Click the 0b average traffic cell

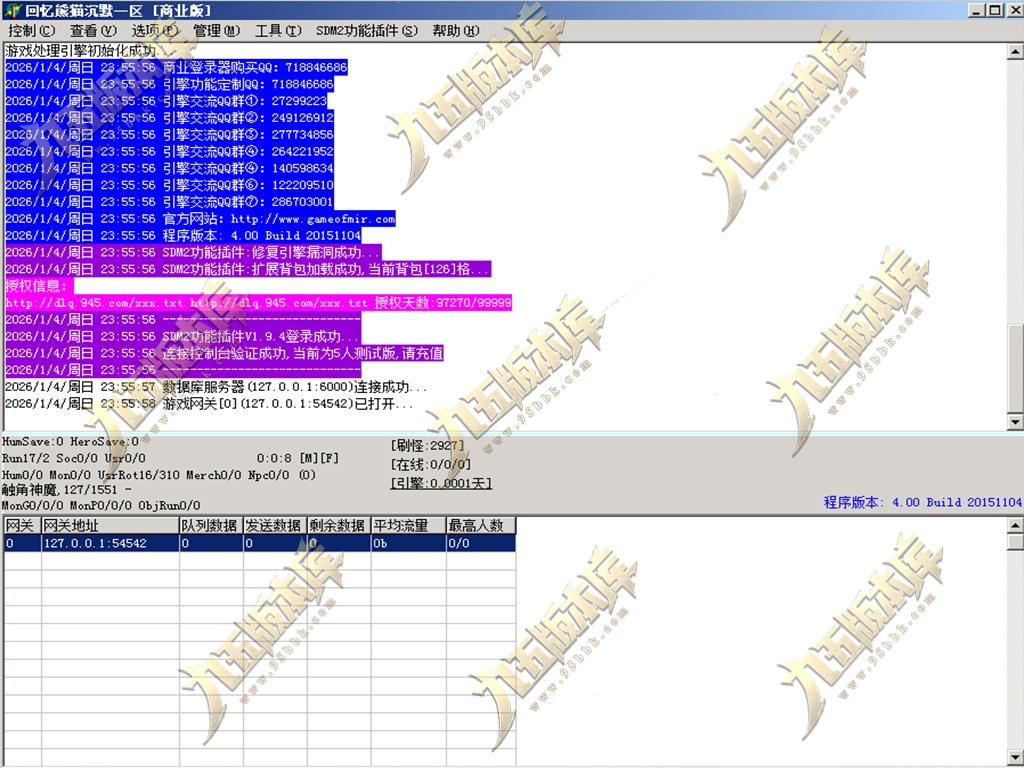408,543
